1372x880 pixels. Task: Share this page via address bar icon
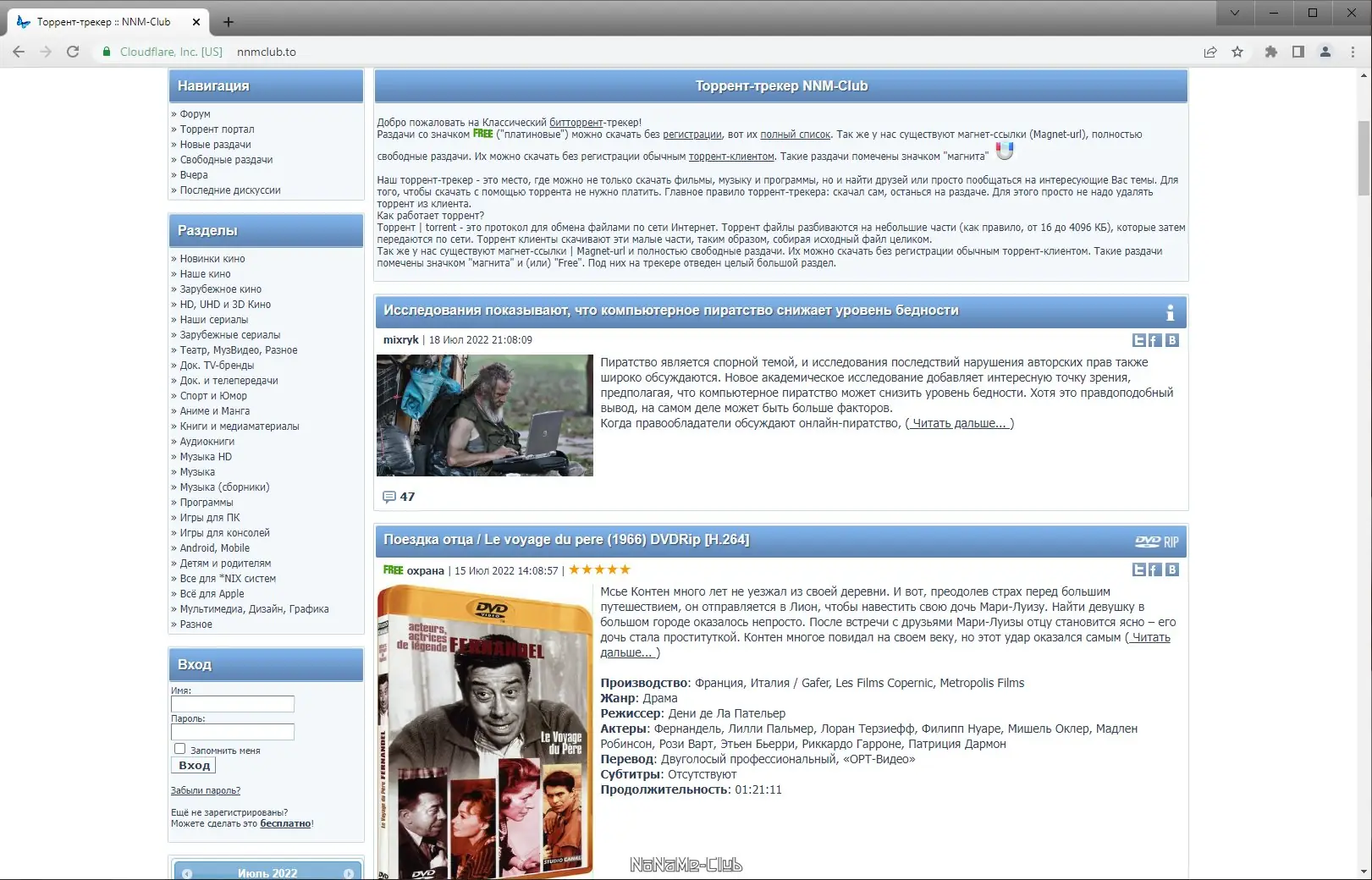pyautogui.click(x=1210, y=52)
